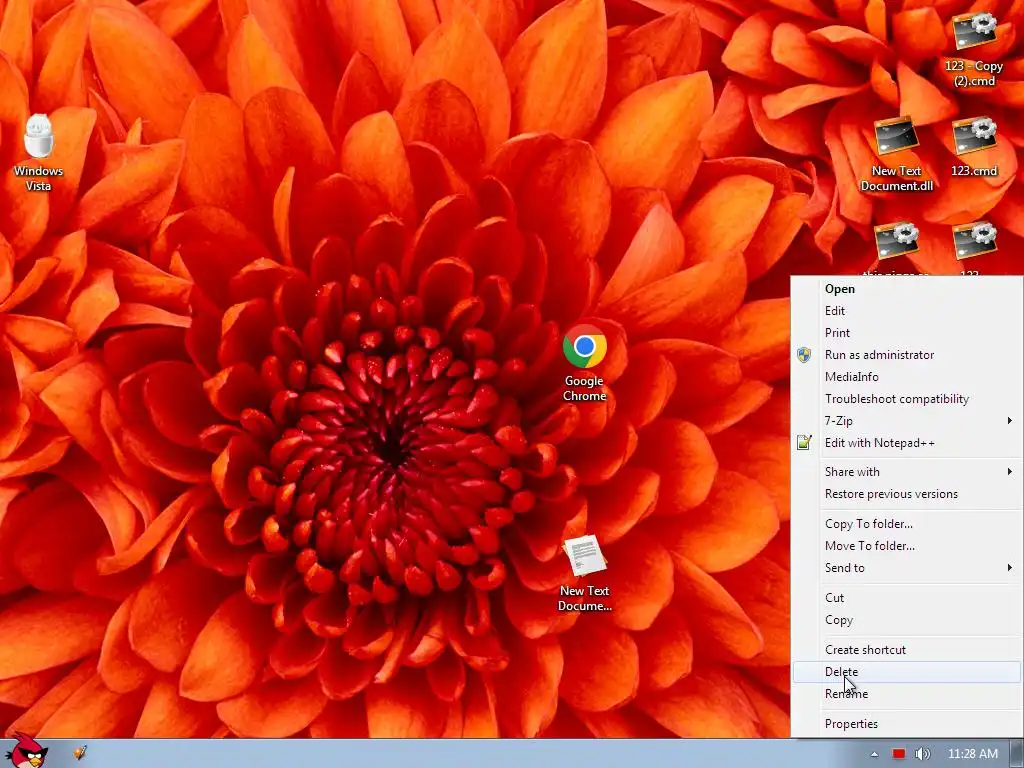Choose MediaInfo from the context menu
The height and width of the screenshot is (768, 1024).
(907, 377)
